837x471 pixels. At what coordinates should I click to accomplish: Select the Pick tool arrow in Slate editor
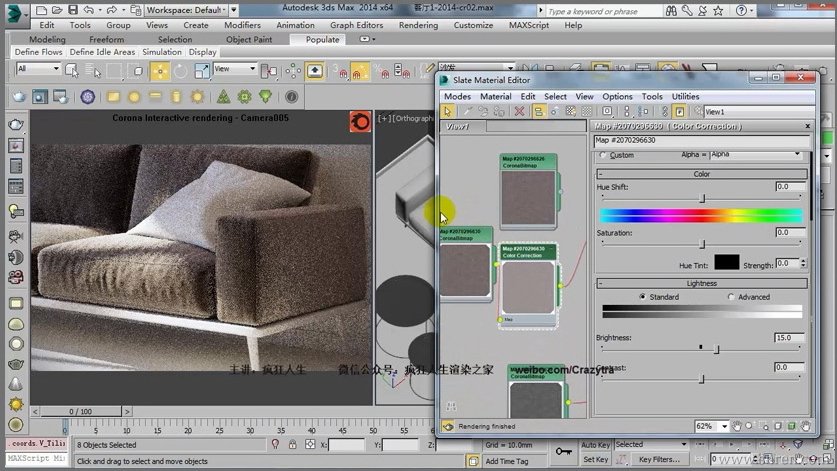(x=447, y=112)
